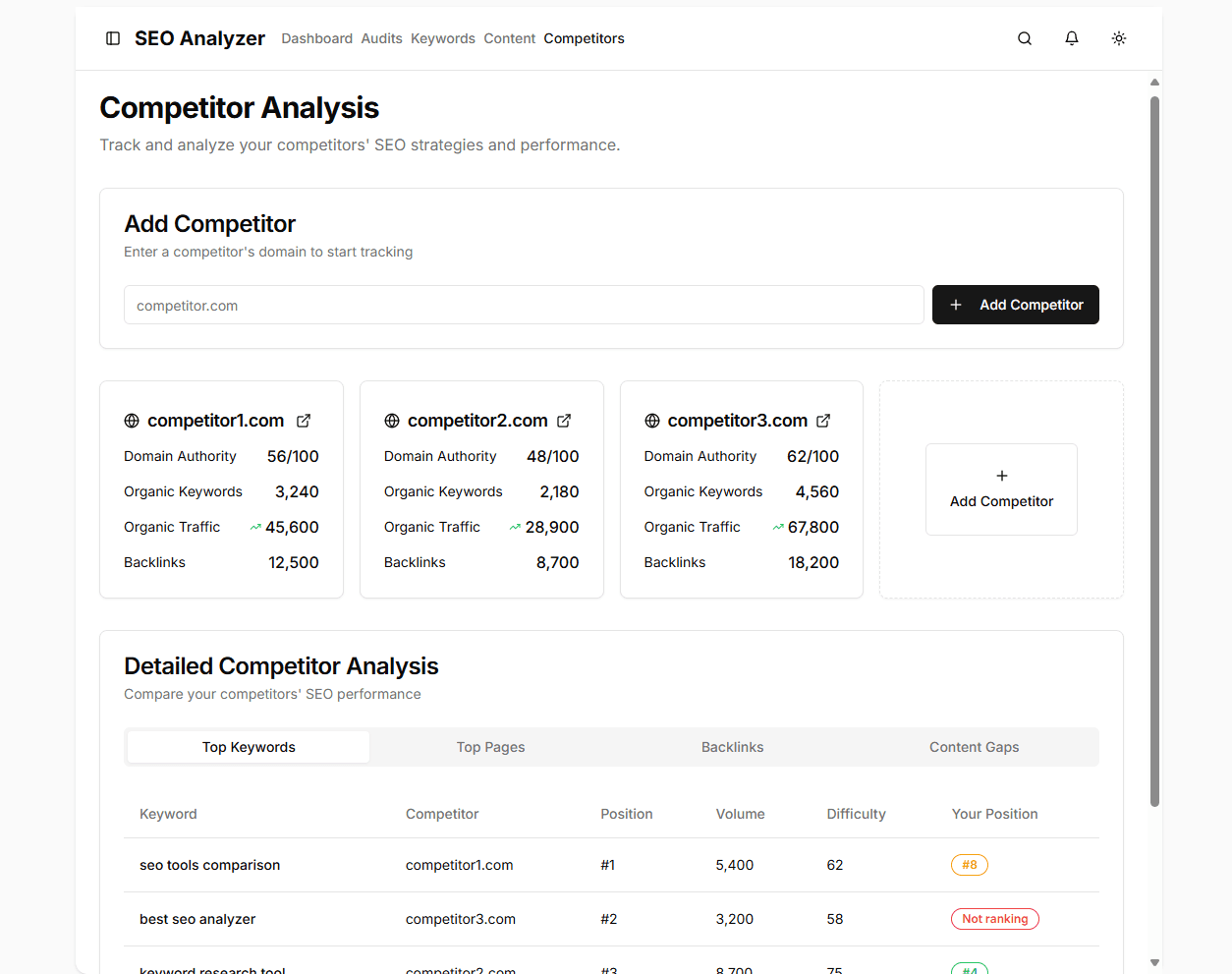Screen dimensions: 1232x974
Task: Open notifications bell icon
Action: pos(1072,38)
